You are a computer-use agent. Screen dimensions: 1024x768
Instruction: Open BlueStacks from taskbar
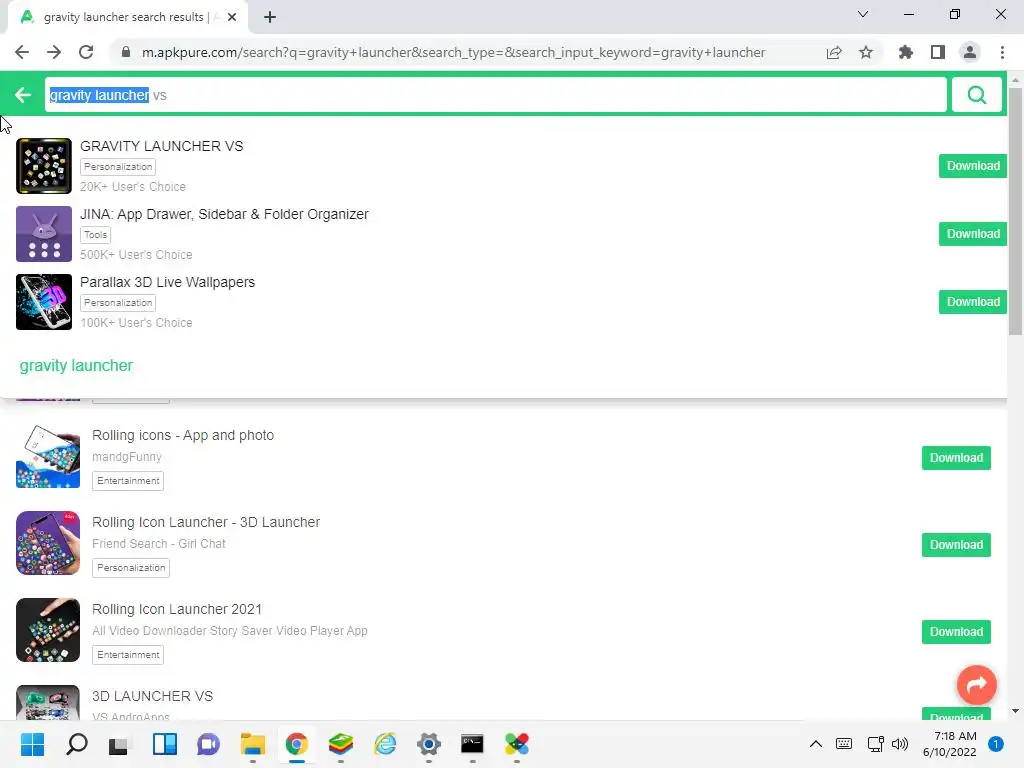(340, 744)
